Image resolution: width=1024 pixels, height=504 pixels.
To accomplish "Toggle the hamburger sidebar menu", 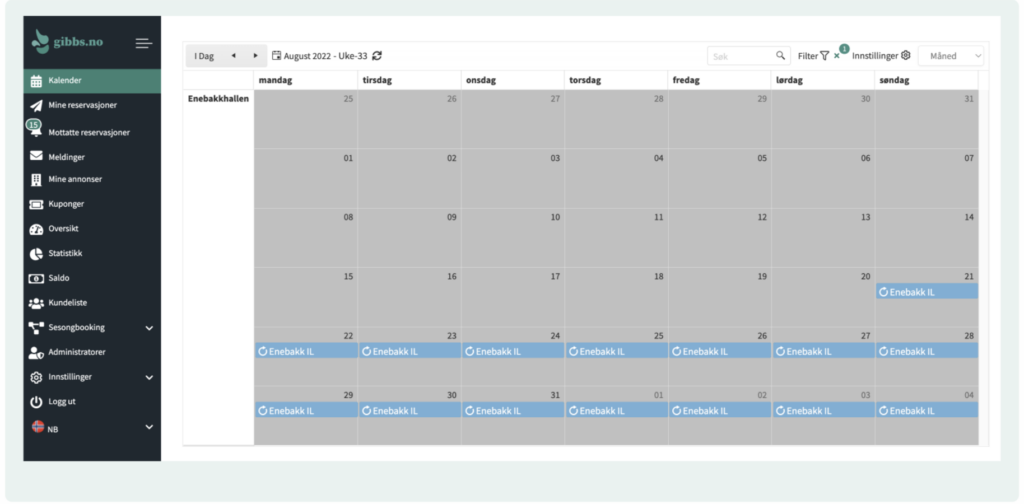I will 144,43.
